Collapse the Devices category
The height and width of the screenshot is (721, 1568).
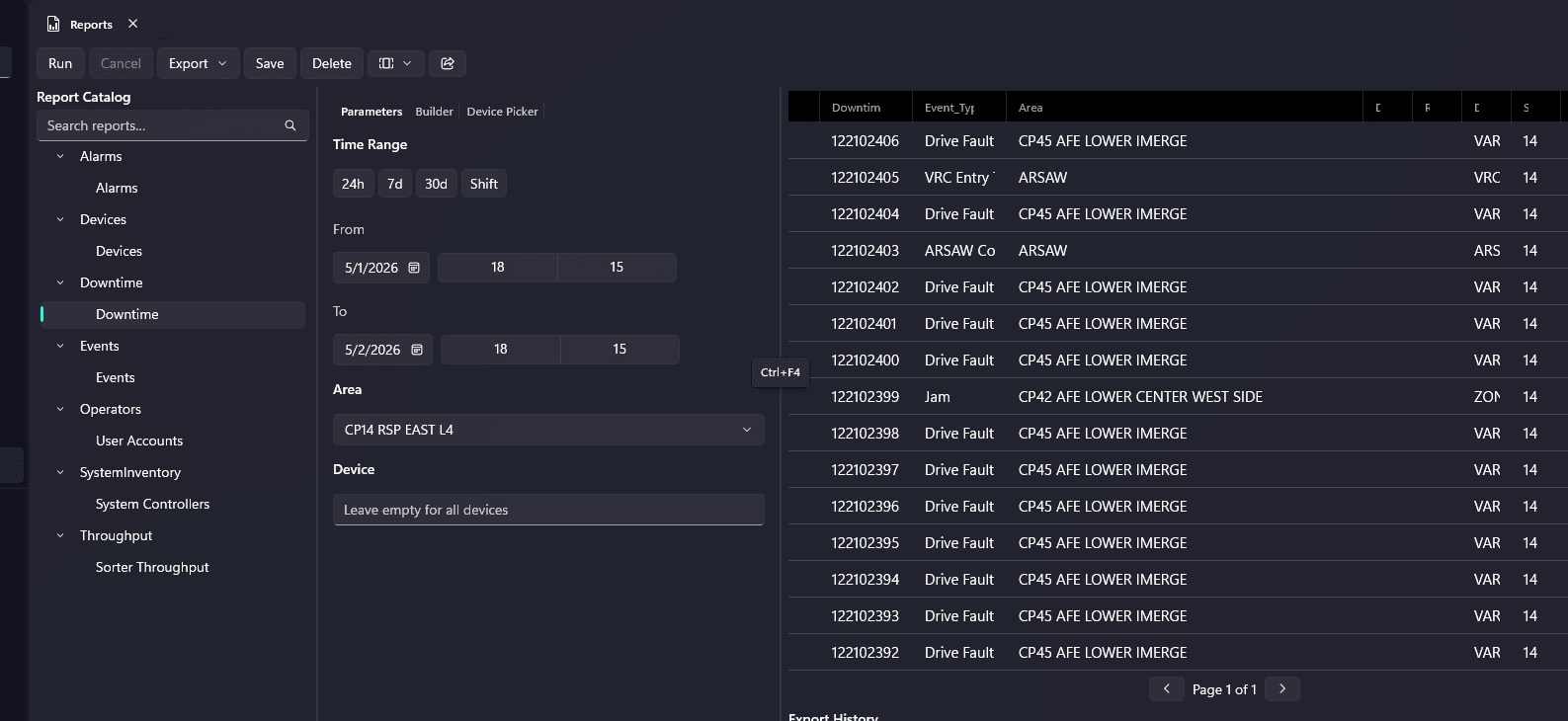coord(60,219)
